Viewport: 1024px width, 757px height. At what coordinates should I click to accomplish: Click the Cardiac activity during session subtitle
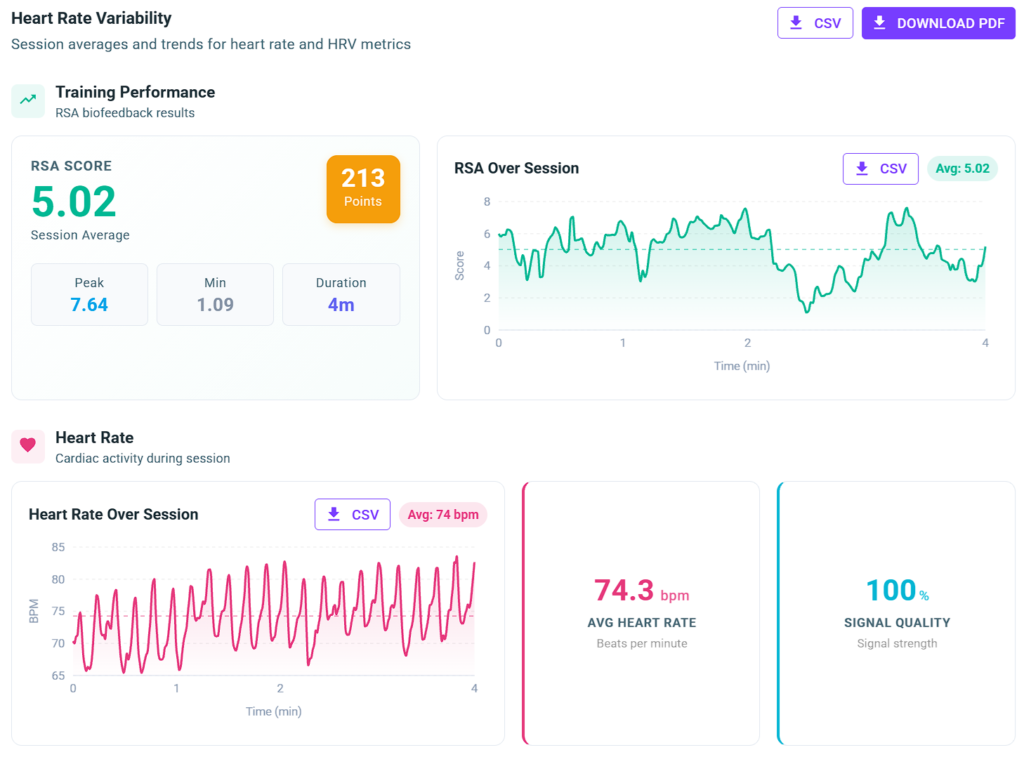142,459
